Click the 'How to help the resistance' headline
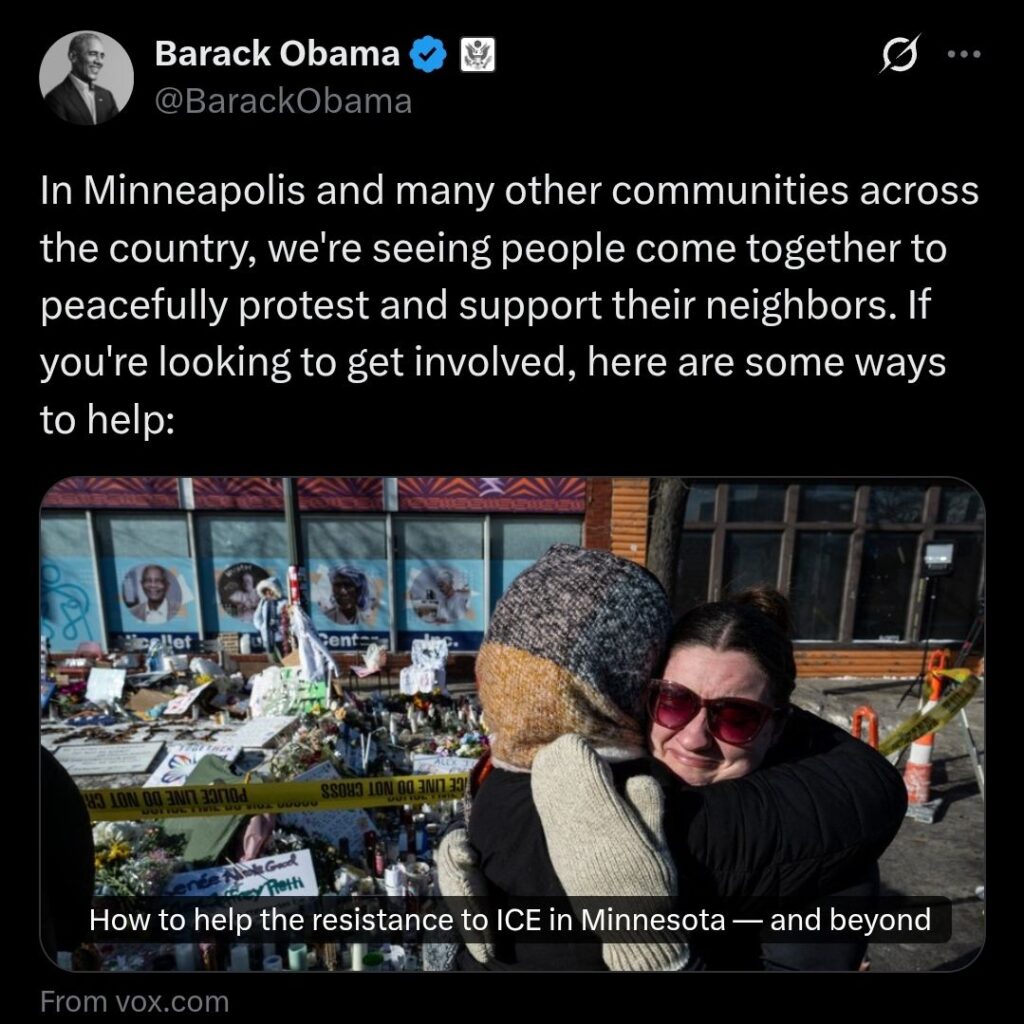 pyautogui.click(x=510, y=920)
